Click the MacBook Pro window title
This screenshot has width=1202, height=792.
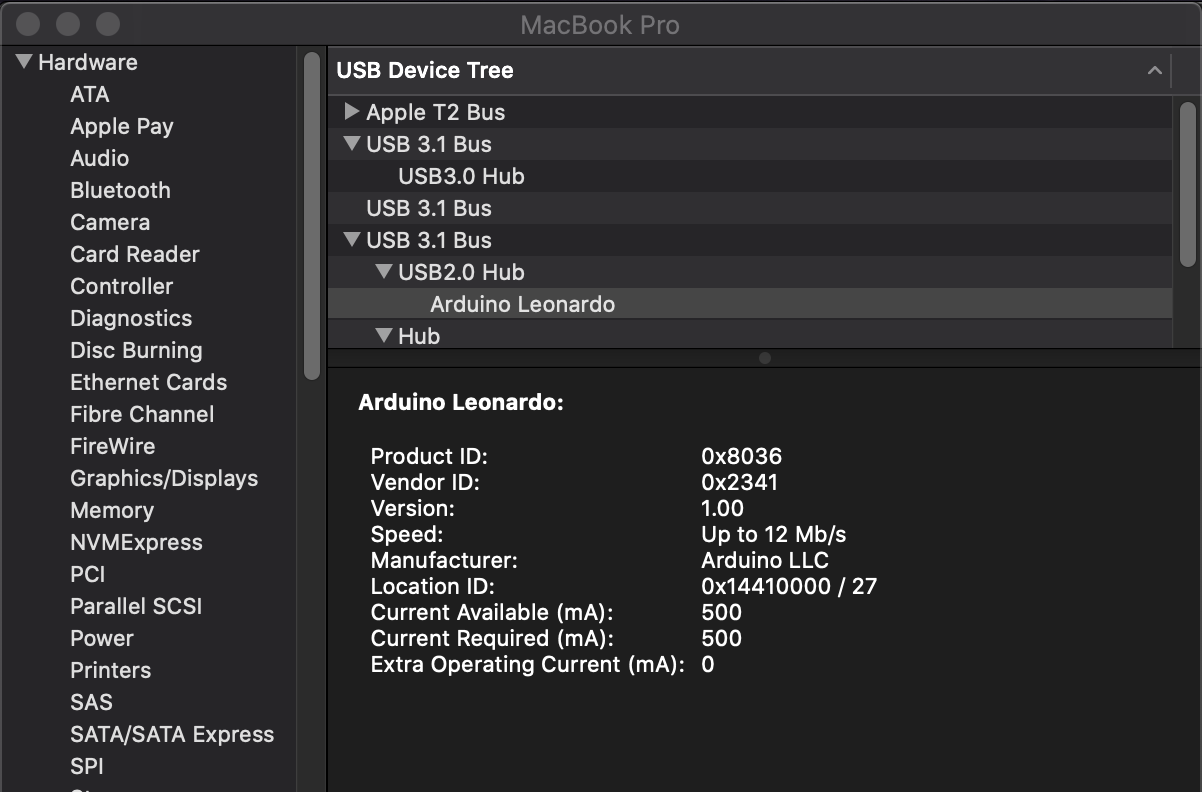pyautogui.click(x=600, y=24)
